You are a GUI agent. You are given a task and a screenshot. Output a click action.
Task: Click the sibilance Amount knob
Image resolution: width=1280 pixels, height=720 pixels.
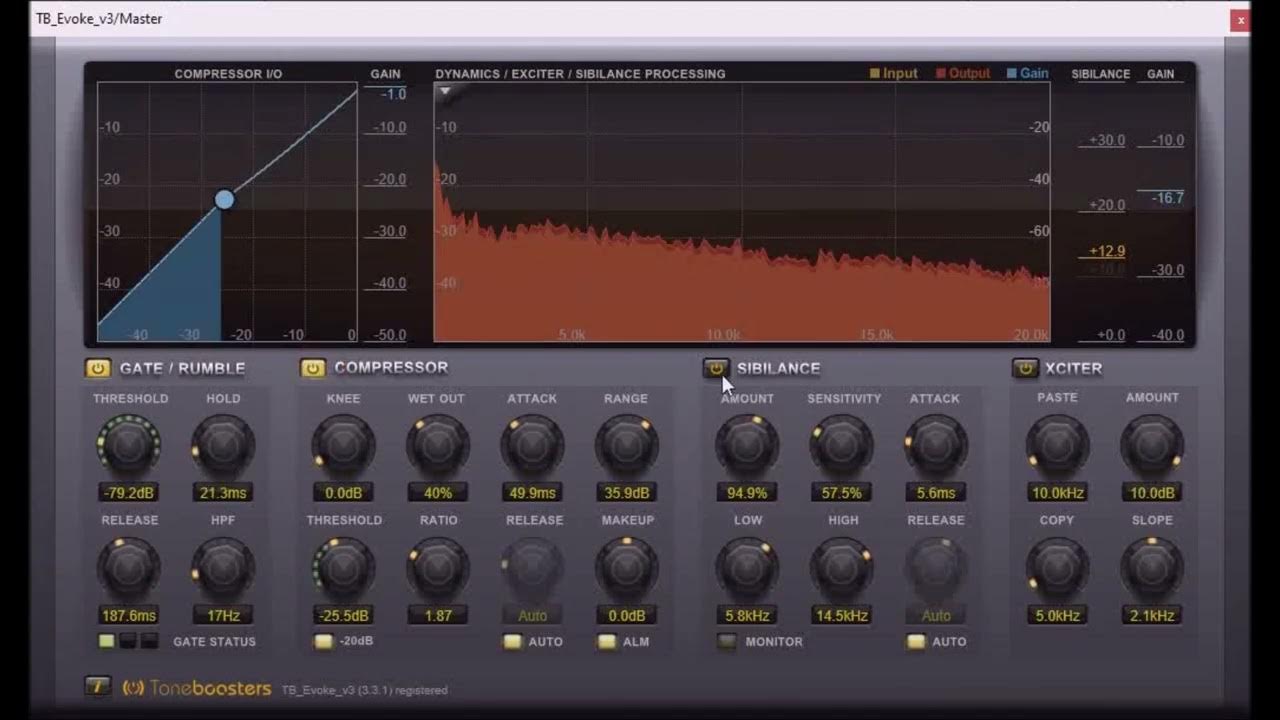[x=747, y=445]
